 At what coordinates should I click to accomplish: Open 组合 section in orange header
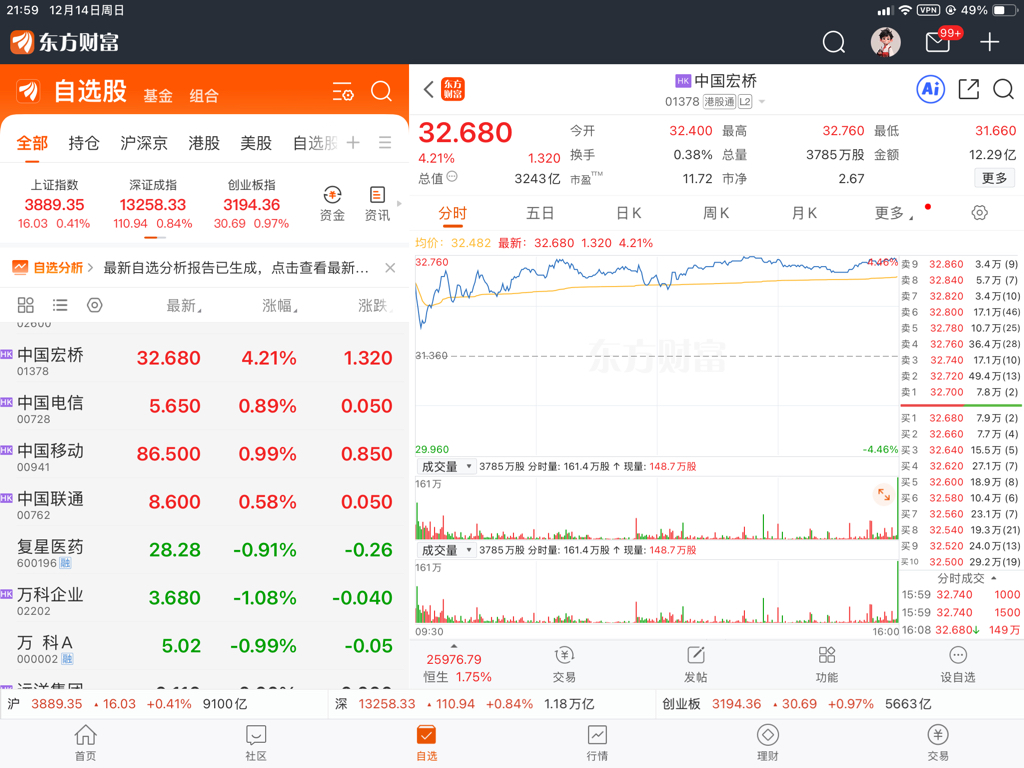pyautogui.click(x=204, y=96)
